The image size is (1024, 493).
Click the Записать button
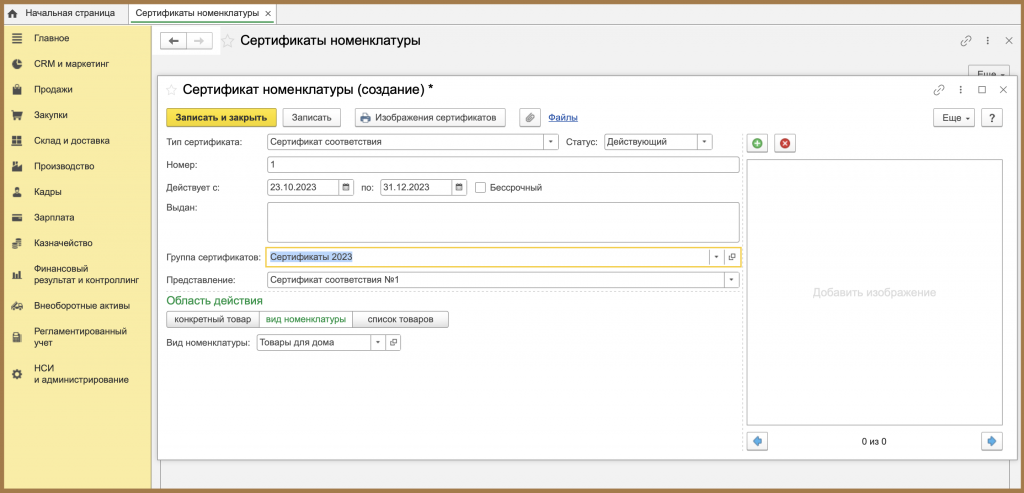[x=312, y=118]
